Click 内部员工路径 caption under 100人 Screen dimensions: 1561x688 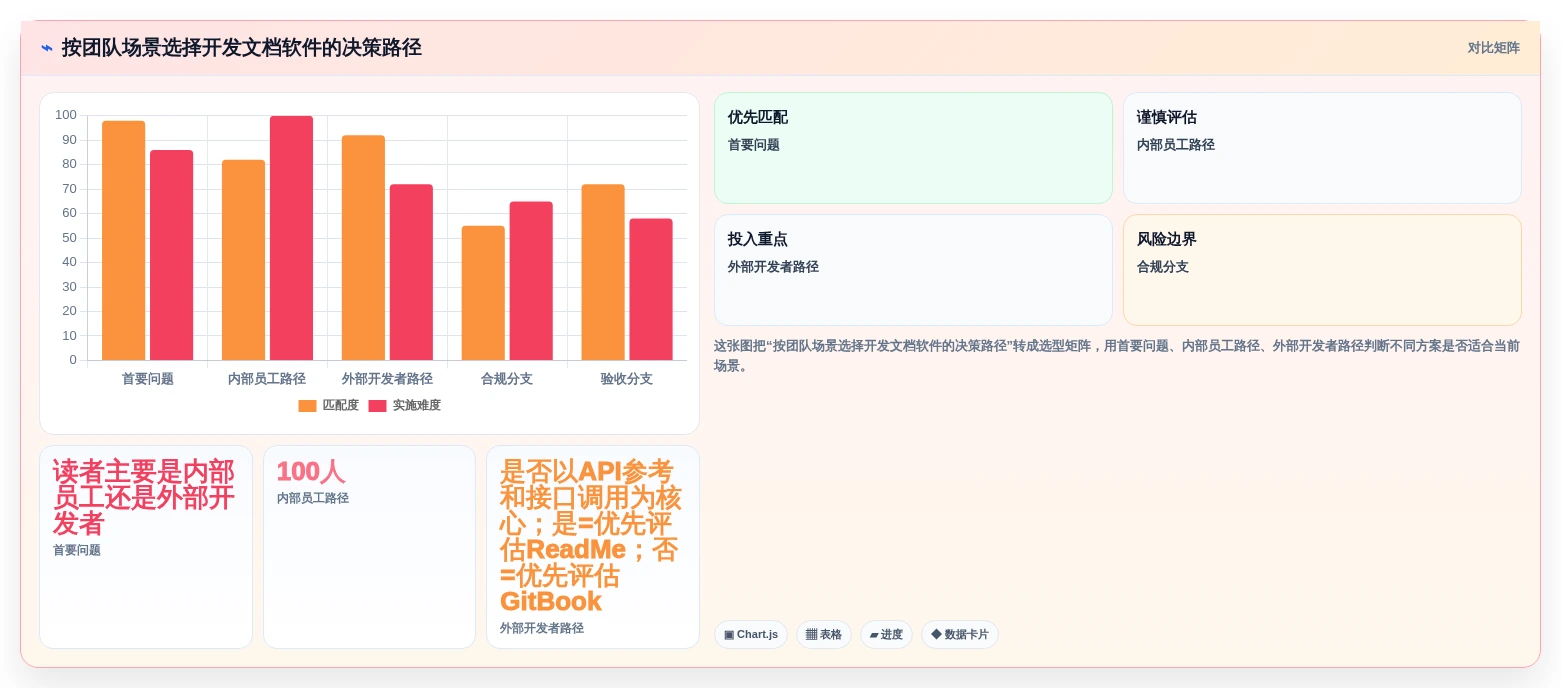point(313,498)
